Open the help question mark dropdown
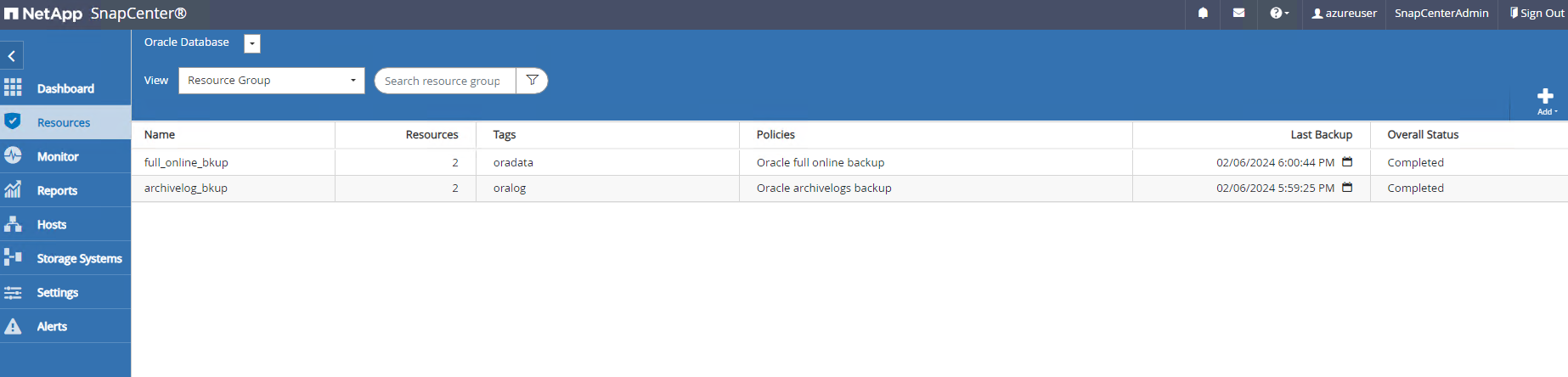The width and height of the screenshot is (1568, 377). (1279, 14)
